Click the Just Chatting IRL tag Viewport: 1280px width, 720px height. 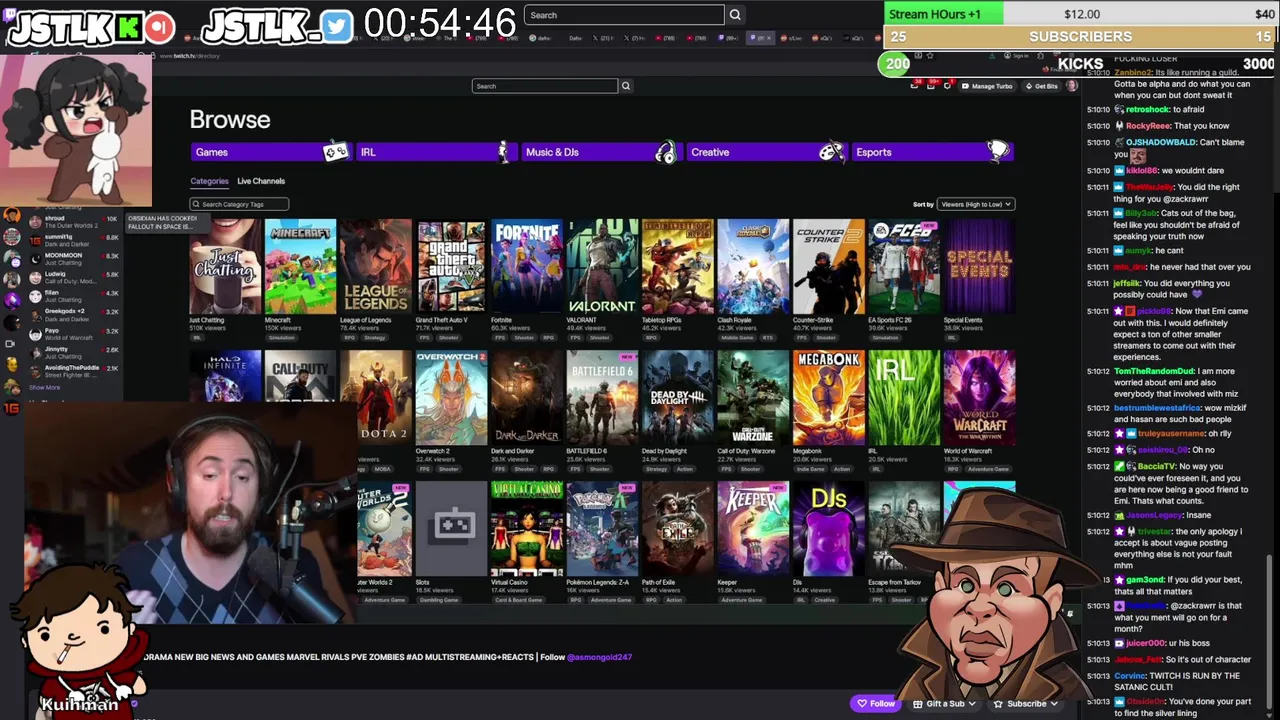pos(197,337)
